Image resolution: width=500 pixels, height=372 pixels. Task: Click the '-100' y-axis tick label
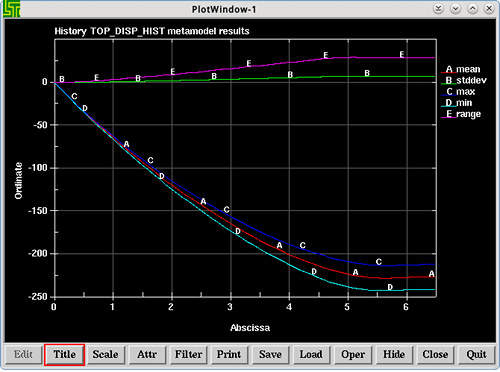(39, 168)
